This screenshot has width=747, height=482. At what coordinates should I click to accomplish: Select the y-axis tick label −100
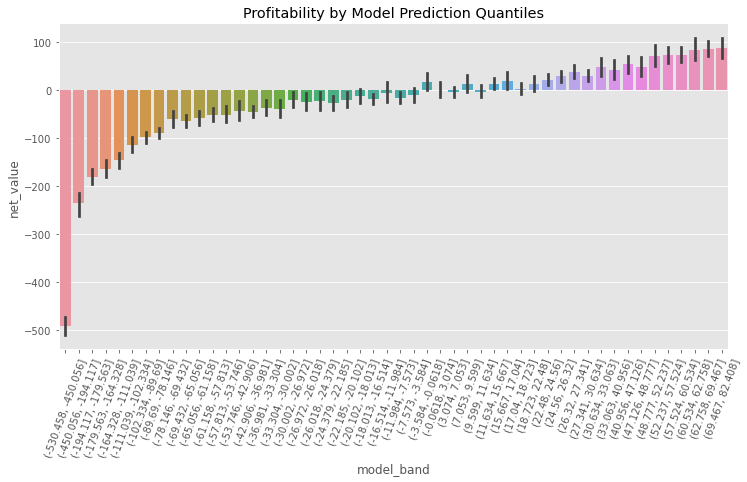pos(40,139)
